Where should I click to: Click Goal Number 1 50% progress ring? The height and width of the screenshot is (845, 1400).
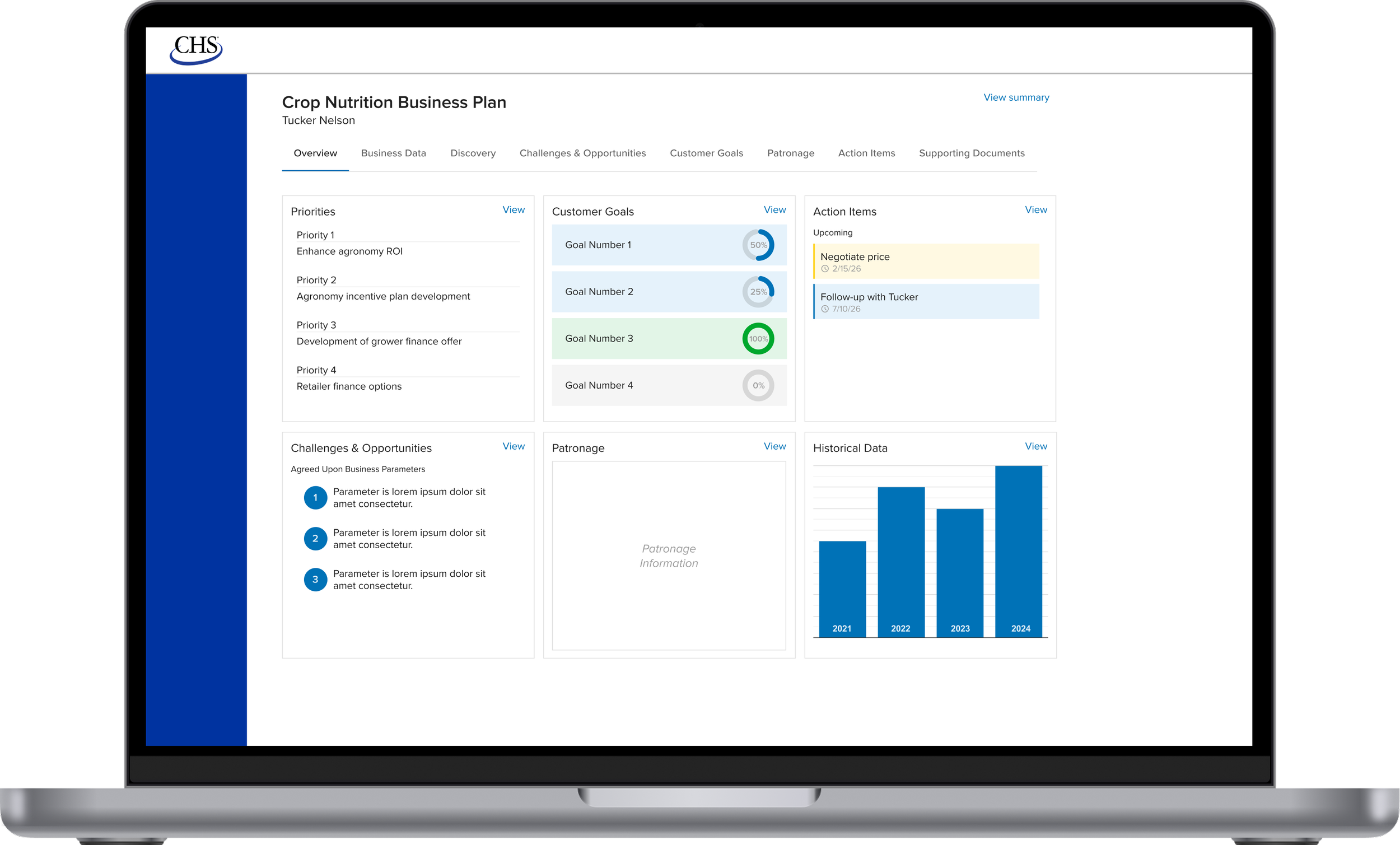pyautogui.click(x=758, y=245)
